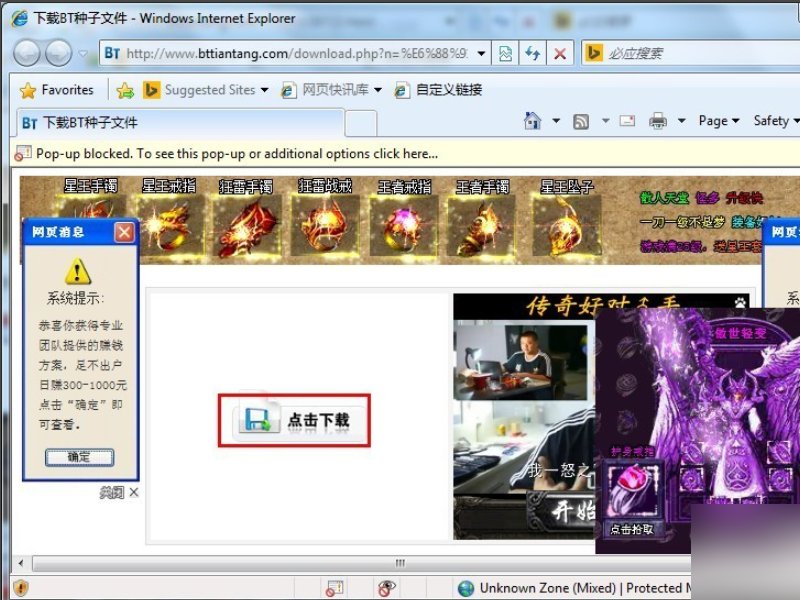Select the 下载BT种子文件 browser tab
Screen dimensions: 800x600
[x=100, y=125]
